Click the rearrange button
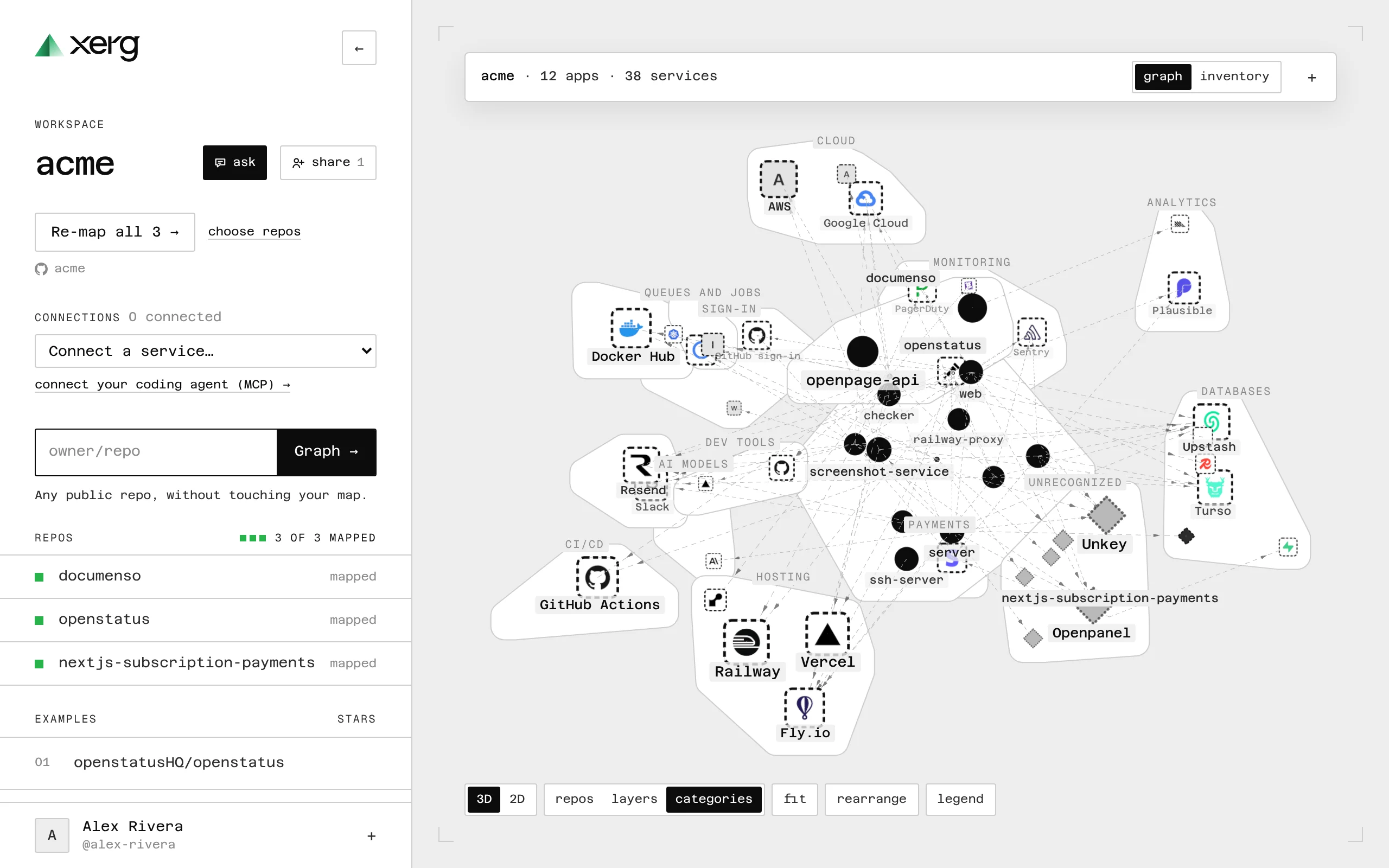The width and height of the screenshot is (1389, 868). coord(871,799)
